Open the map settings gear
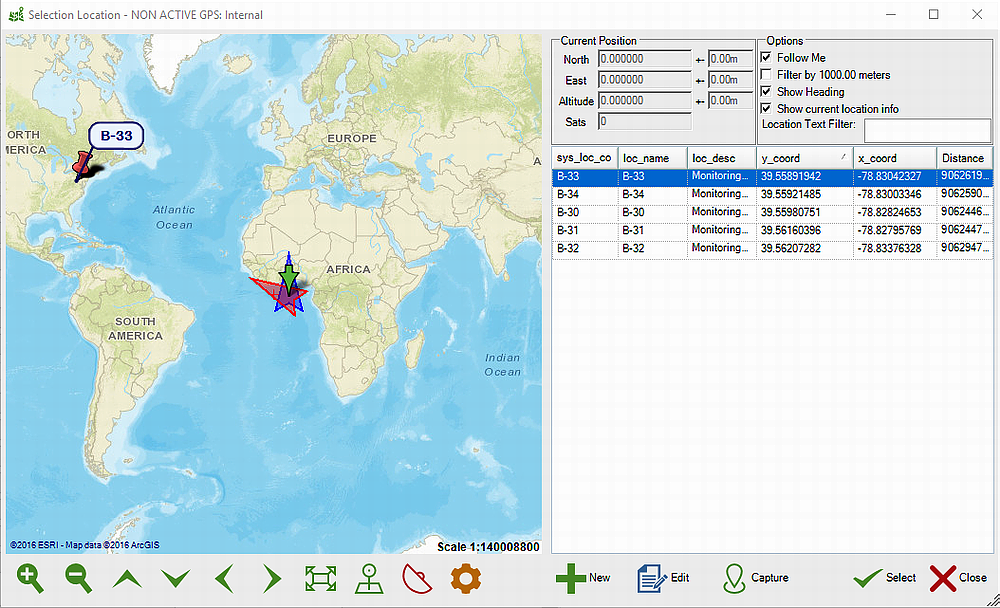1000x608 pixels. pyautogui.click(x=465, y=578)
